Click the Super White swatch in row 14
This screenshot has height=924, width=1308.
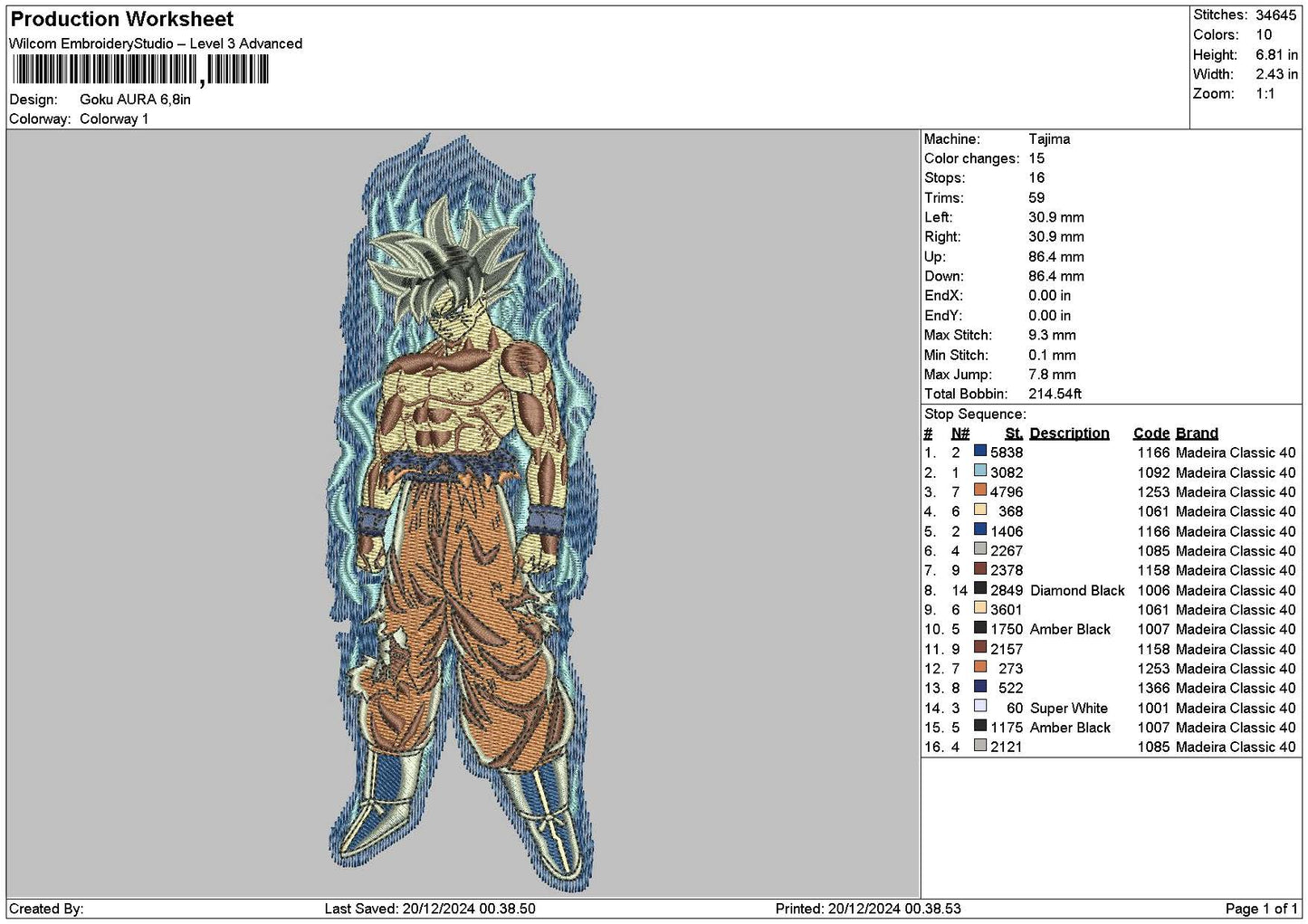click(980, 707)
